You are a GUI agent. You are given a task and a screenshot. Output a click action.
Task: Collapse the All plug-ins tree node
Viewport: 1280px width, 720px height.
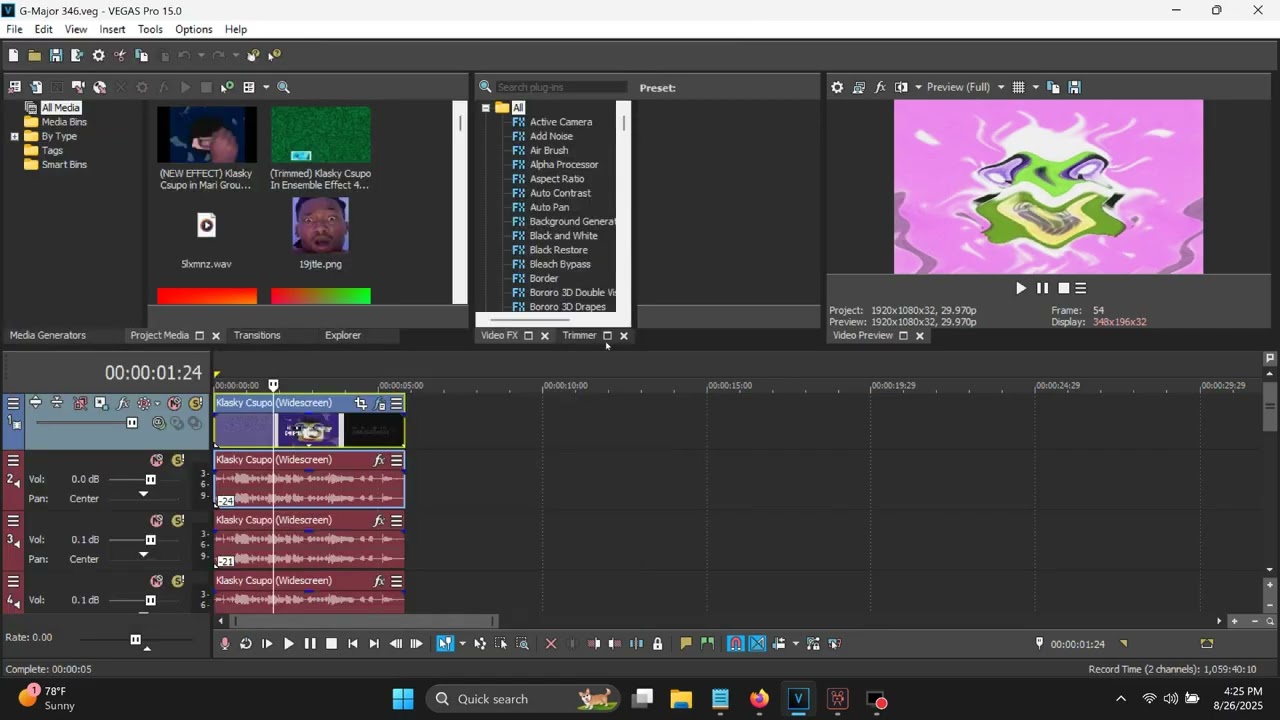tap(485, 108)
